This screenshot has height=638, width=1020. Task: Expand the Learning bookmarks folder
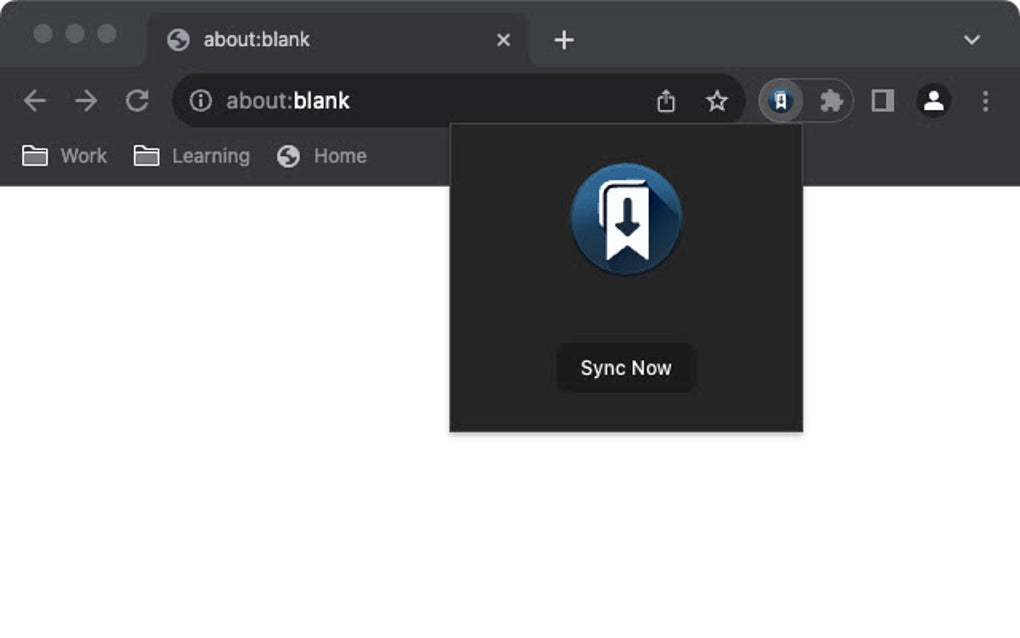190,156
